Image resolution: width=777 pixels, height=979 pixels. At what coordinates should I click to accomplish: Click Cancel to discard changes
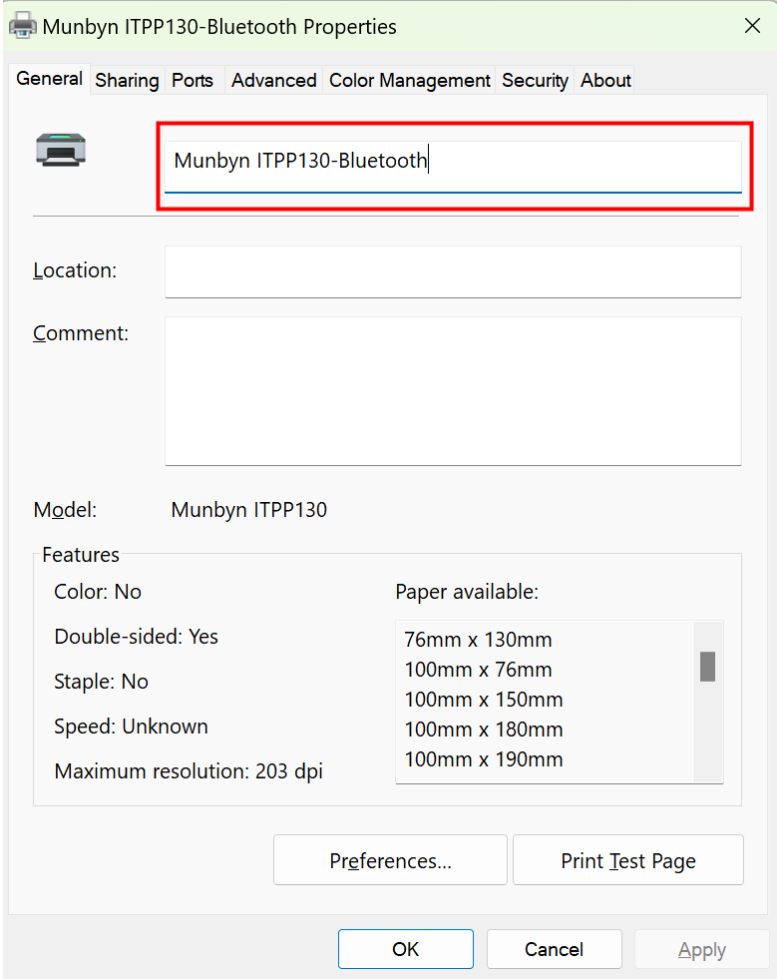[554, 949]
